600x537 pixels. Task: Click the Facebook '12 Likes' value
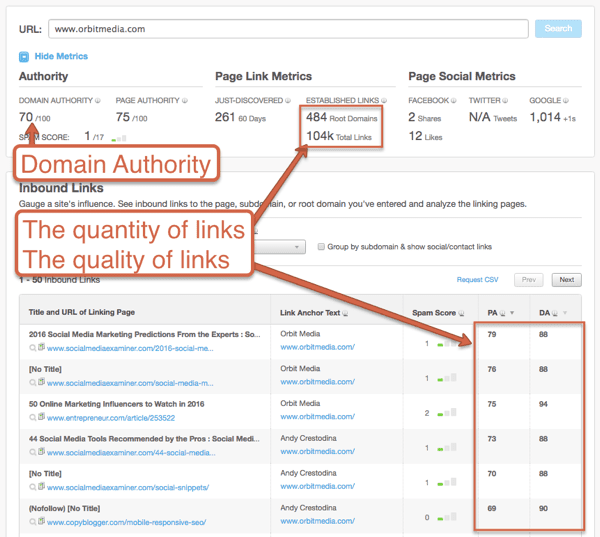click(425, 136)
